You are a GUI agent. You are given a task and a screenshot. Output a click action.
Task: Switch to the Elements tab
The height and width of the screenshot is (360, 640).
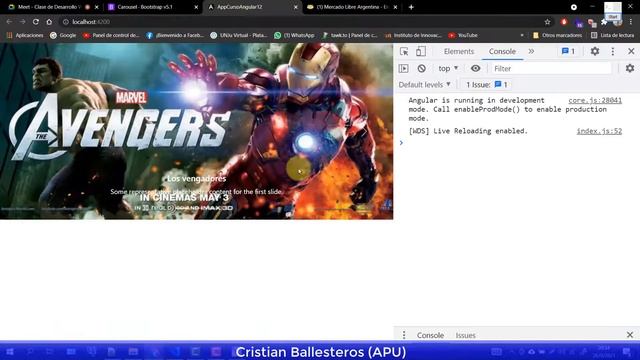pos(459,51)
